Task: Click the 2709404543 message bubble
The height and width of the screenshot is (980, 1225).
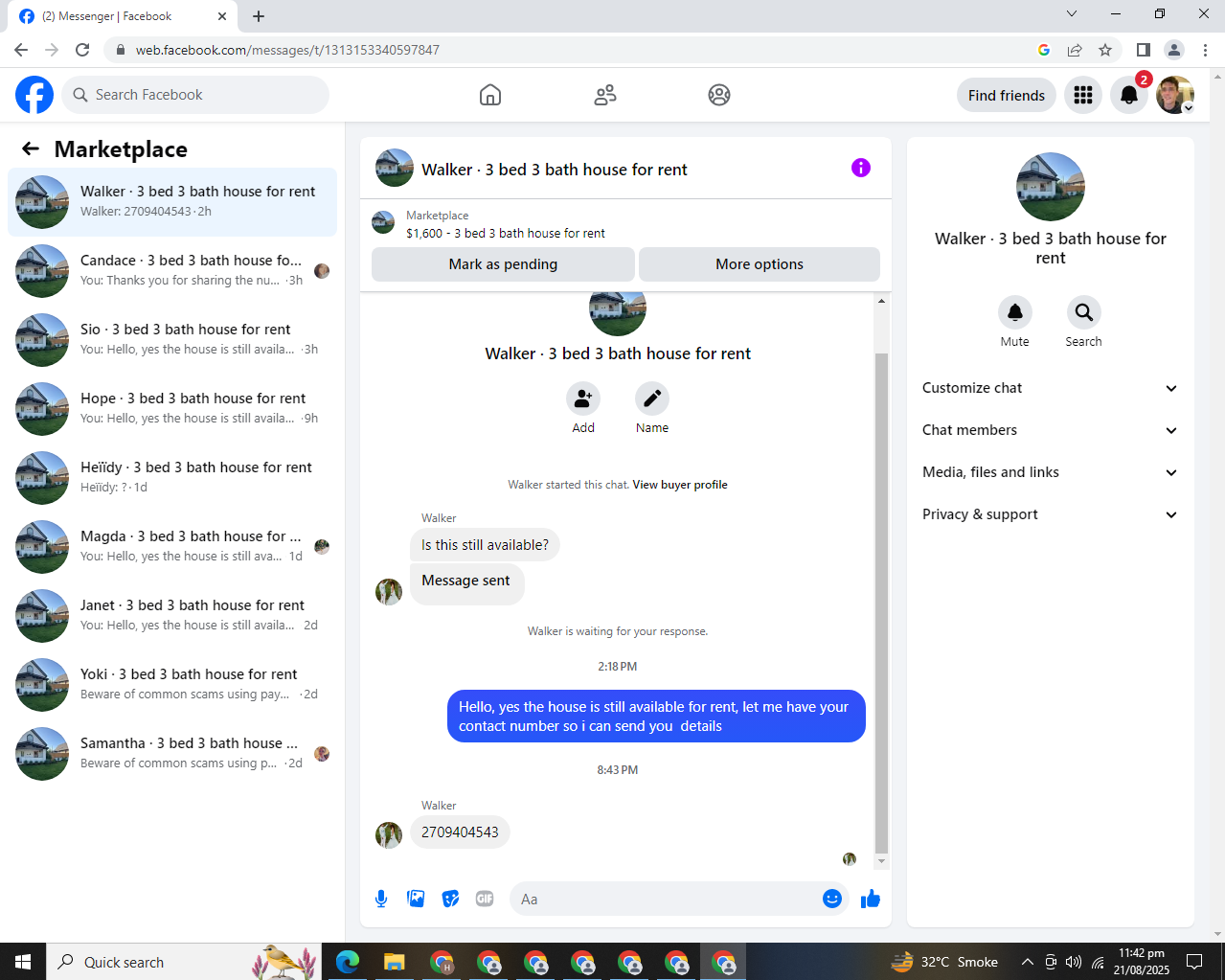Action: coord(460,832)
